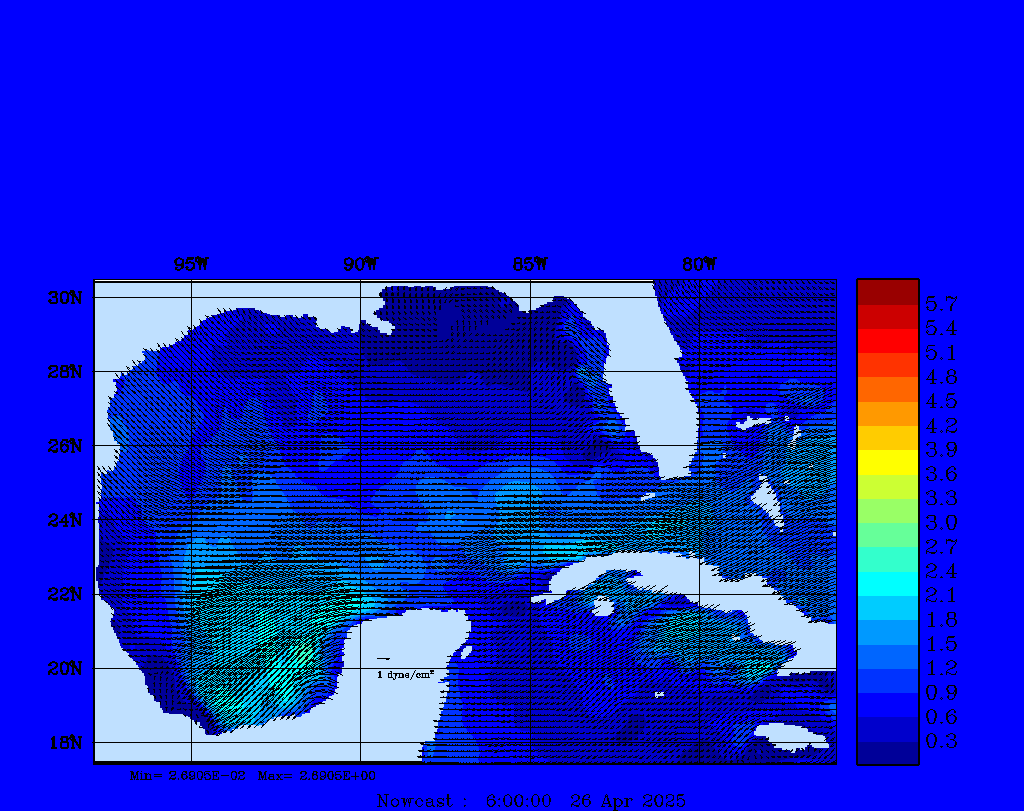This screenshot has width=1024, height=811.
Task: Select the yellow swatch in the color legend
Action: point(887,462)
